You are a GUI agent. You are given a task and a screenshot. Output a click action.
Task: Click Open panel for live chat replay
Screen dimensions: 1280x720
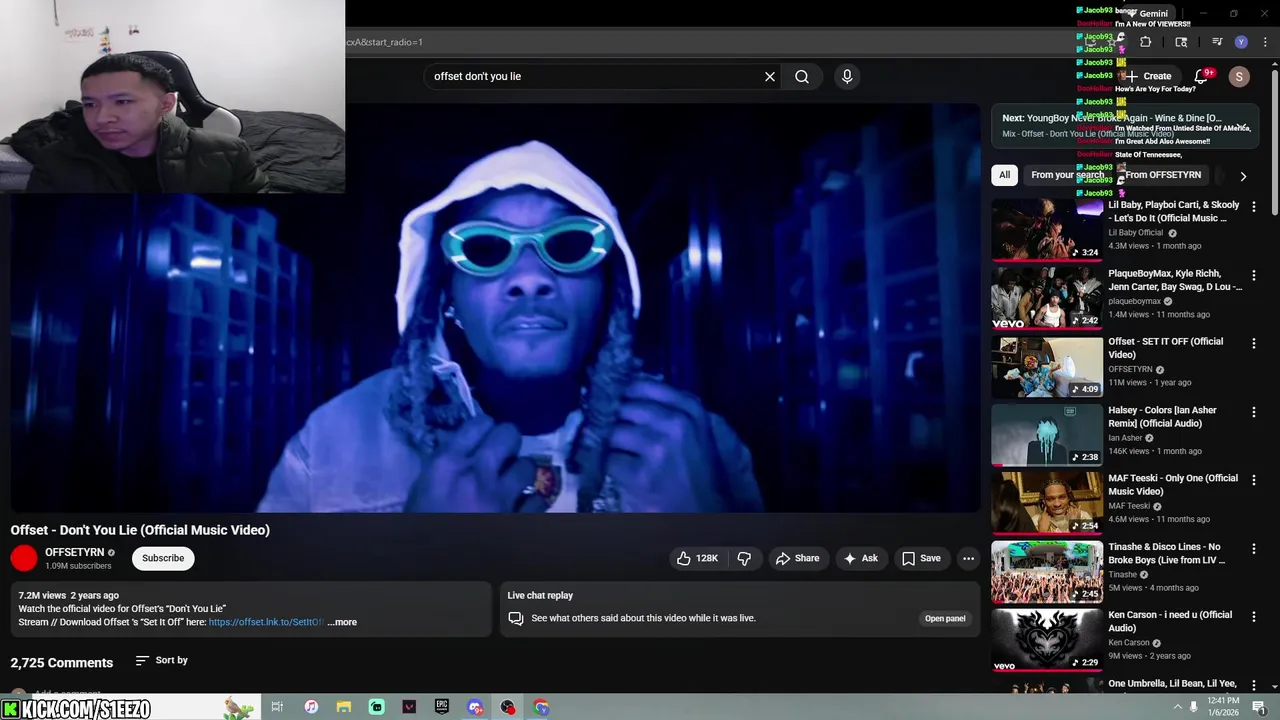pyautogui.click(x=945, y=618)
